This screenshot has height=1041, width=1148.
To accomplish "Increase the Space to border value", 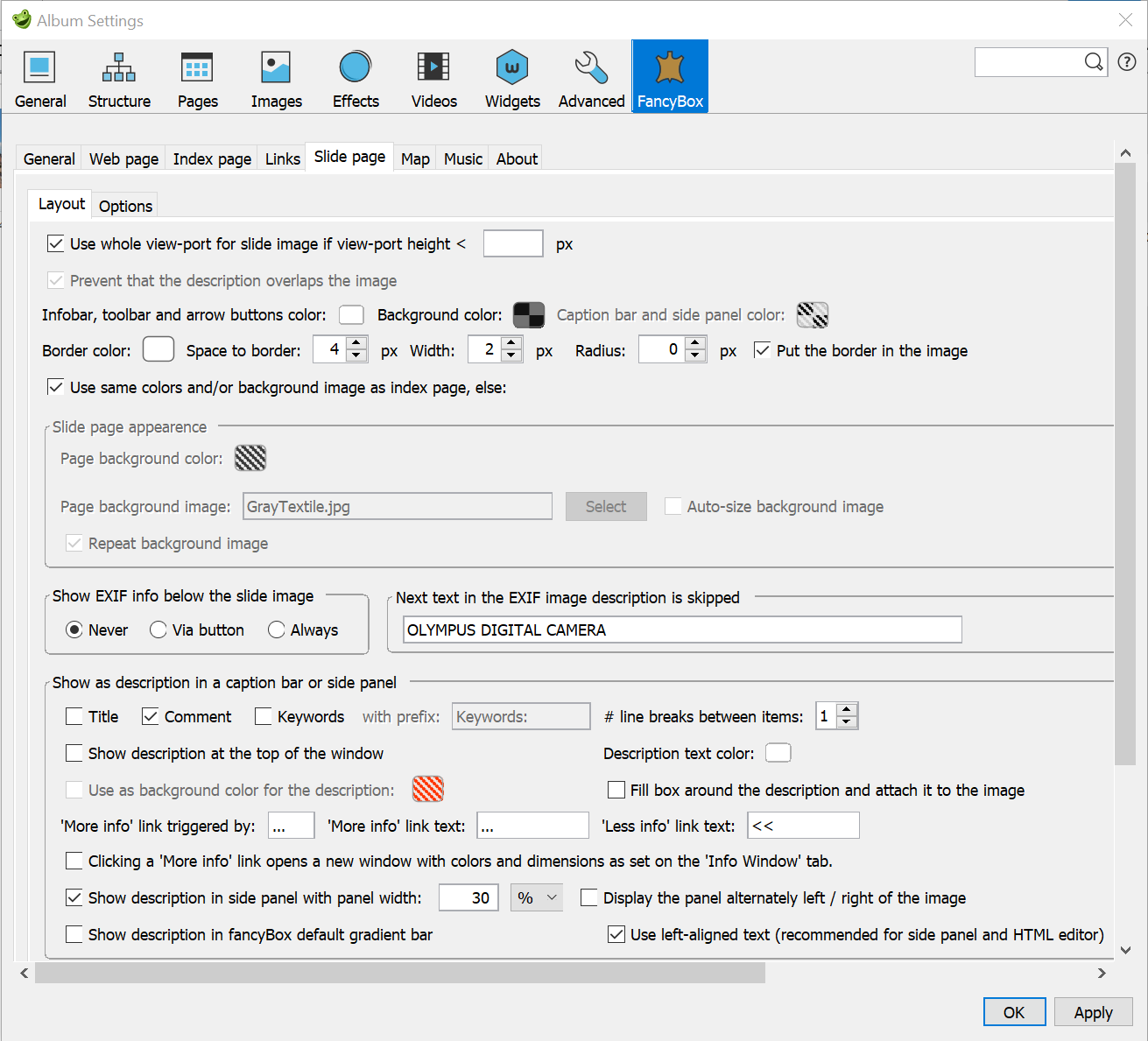I will tap(356, 344).
